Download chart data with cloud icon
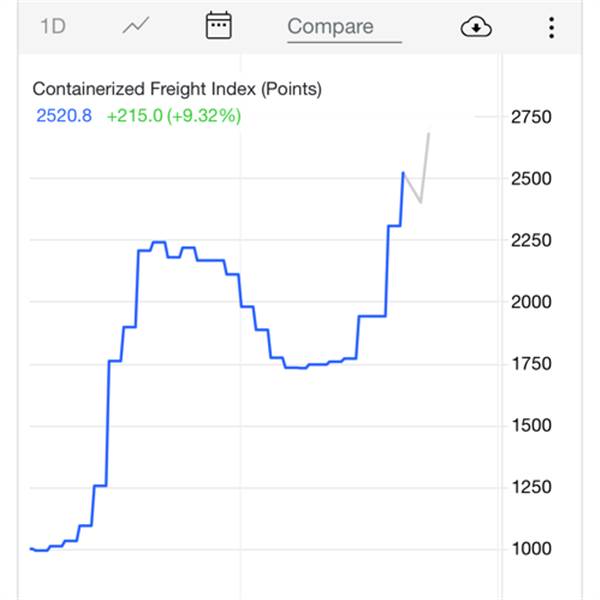This screenshot has width=600, height=600. pyautogui.click(x=476, y=27)
